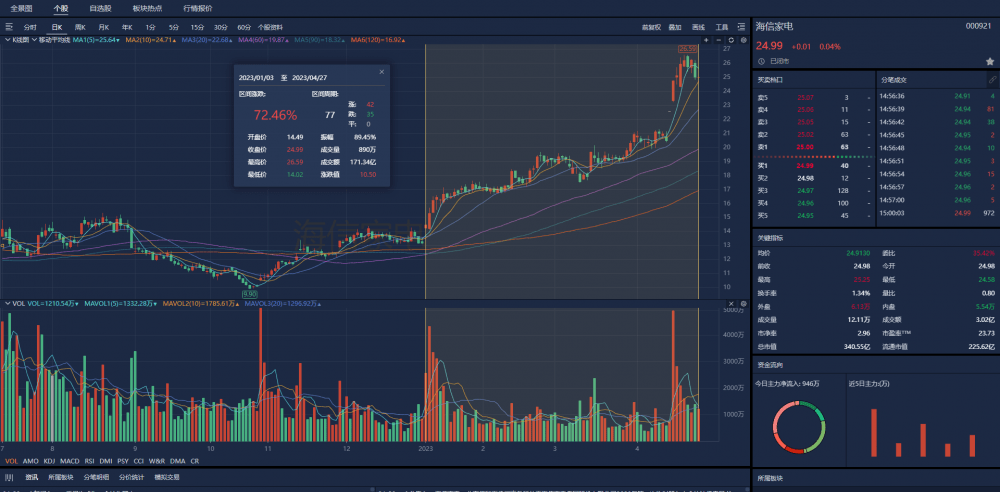
Task: Open the 自选股 top tab
Action: (99, 7)
